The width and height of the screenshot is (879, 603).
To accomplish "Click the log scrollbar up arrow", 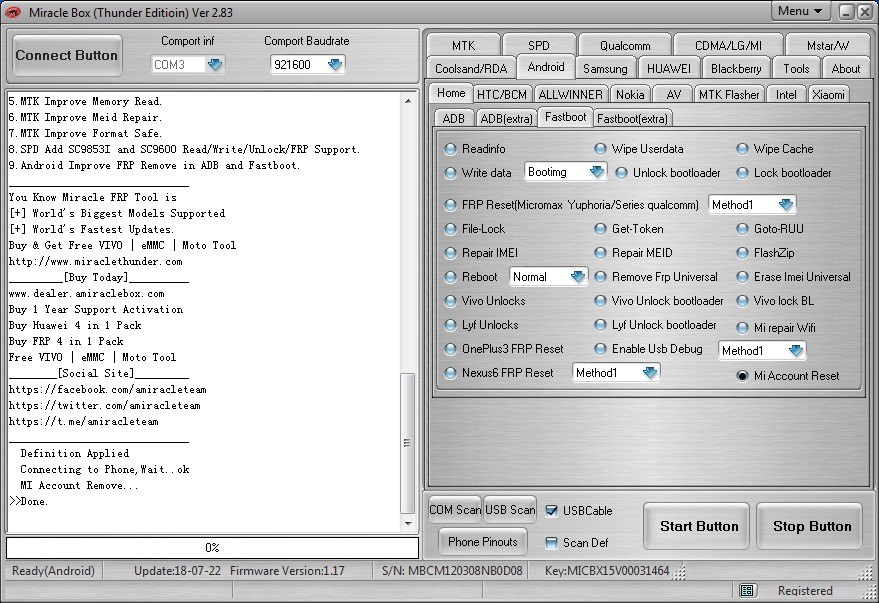I will [408, 101].
